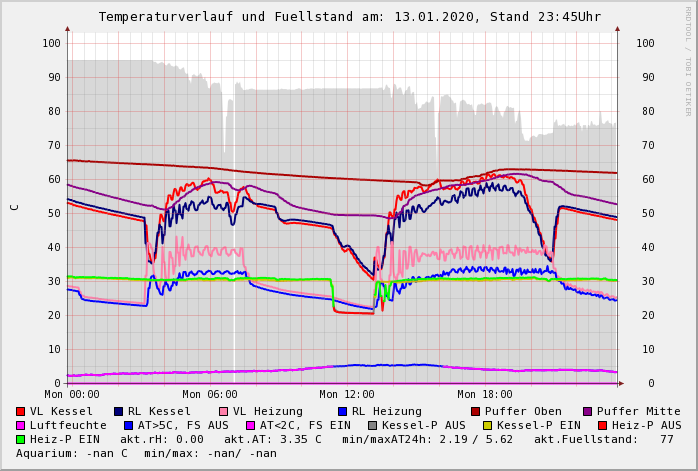Click the red VL Kessel legend swatch
This screenshot has width=698, height=471.
point(21,411)
